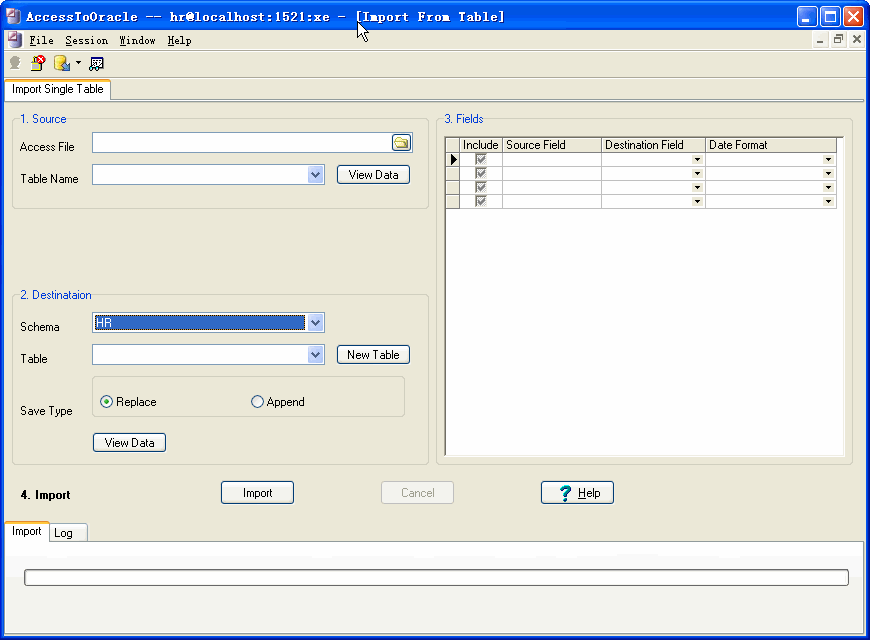The height and width of the screenshot is (640, 870).
Task: Select the current row indicator arrow
Action: (453, 160)
